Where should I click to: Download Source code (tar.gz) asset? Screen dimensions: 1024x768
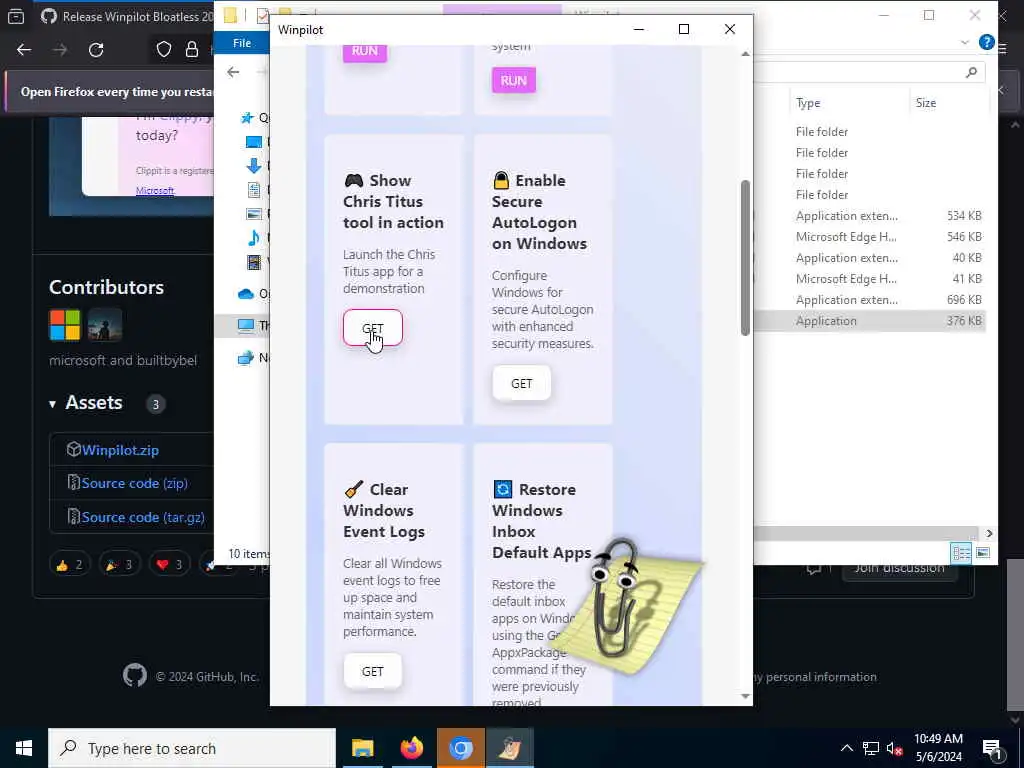[x=143, y=517]
